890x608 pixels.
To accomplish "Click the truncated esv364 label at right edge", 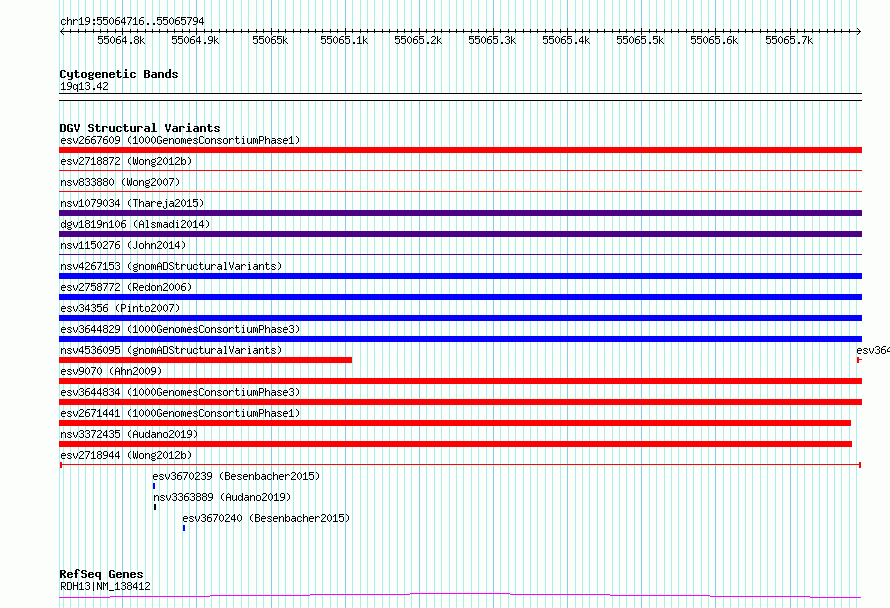I will coord(873,350).
